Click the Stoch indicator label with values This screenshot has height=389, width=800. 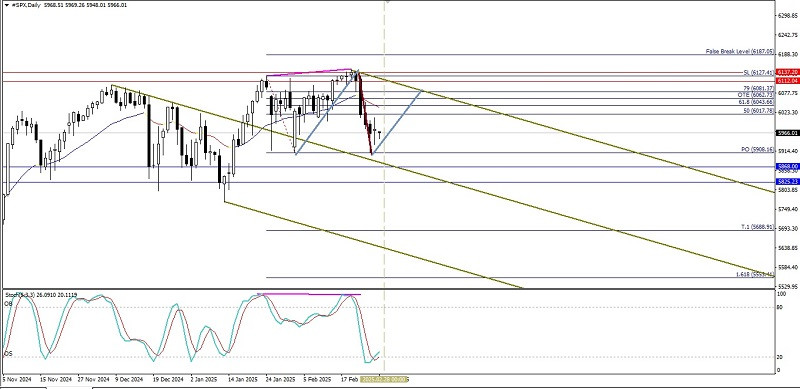(x=41, y=295)
